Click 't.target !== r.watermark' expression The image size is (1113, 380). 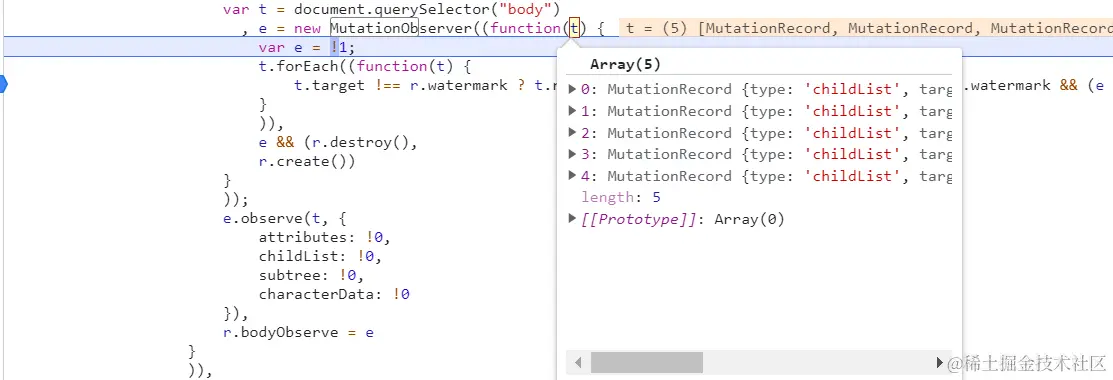pos(400,85)
